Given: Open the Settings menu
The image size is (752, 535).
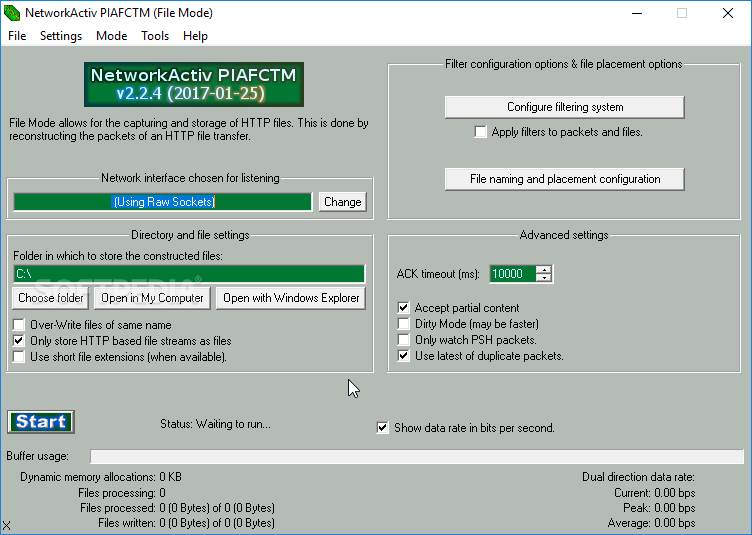Looking at the screenshot, I should tap(61, 36).
